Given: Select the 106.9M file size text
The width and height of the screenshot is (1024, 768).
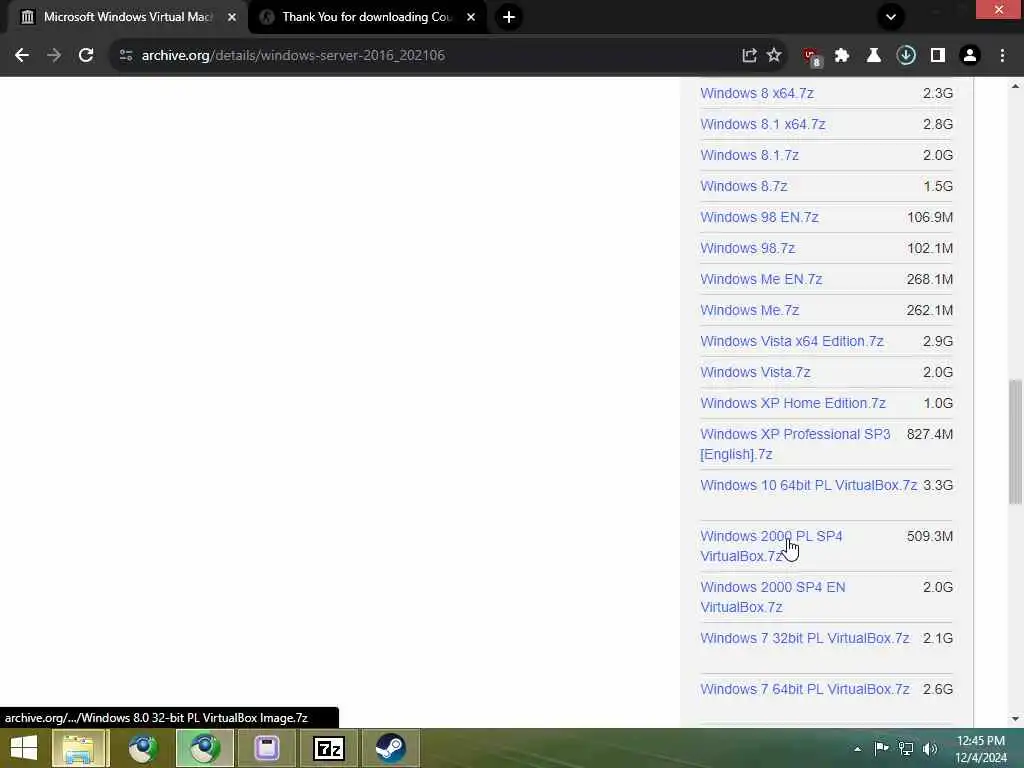Looking at the screenshot, I should 930,217.
